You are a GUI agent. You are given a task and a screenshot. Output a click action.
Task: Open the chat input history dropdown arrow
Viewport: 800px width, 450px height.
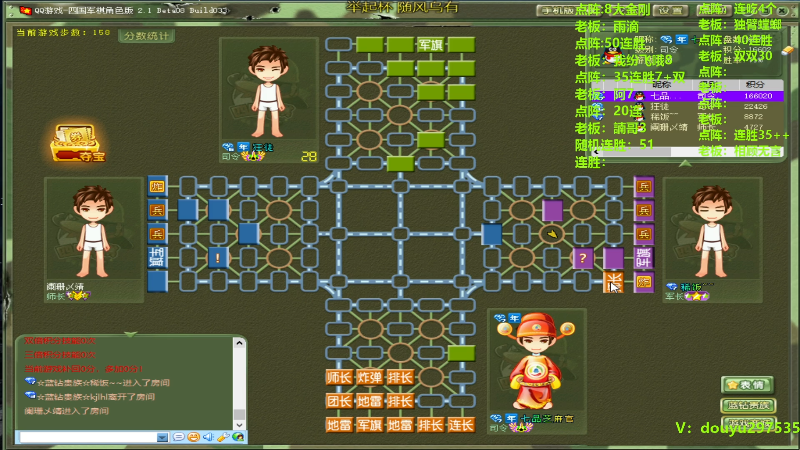[x=162, y=437]
